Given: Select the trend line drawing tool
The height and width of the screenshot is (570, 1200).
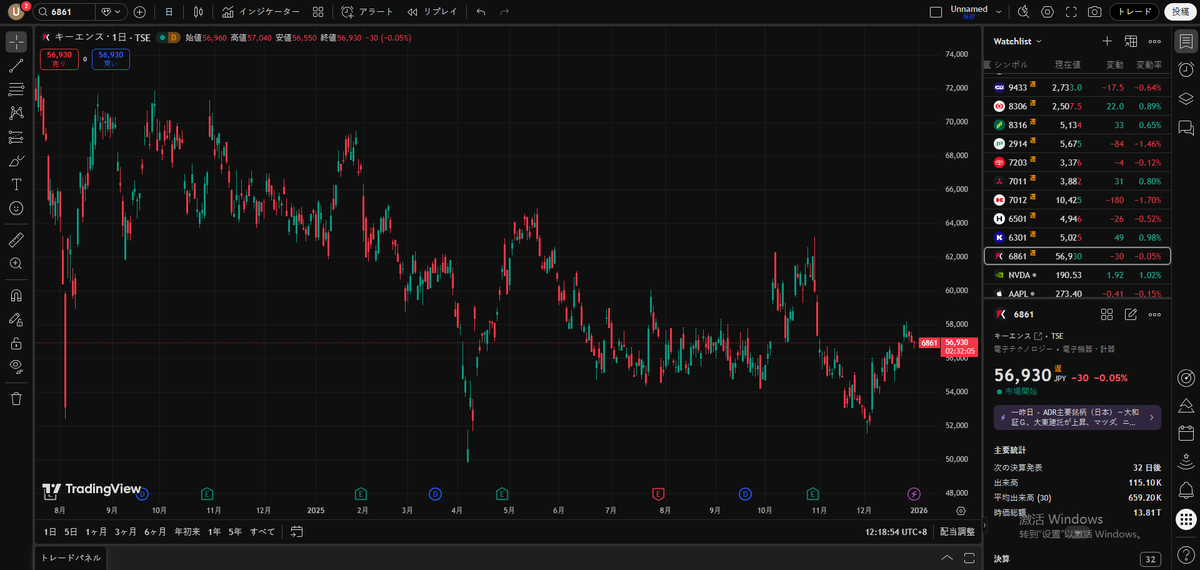Looking at the screenshot, I should [16, 66].
